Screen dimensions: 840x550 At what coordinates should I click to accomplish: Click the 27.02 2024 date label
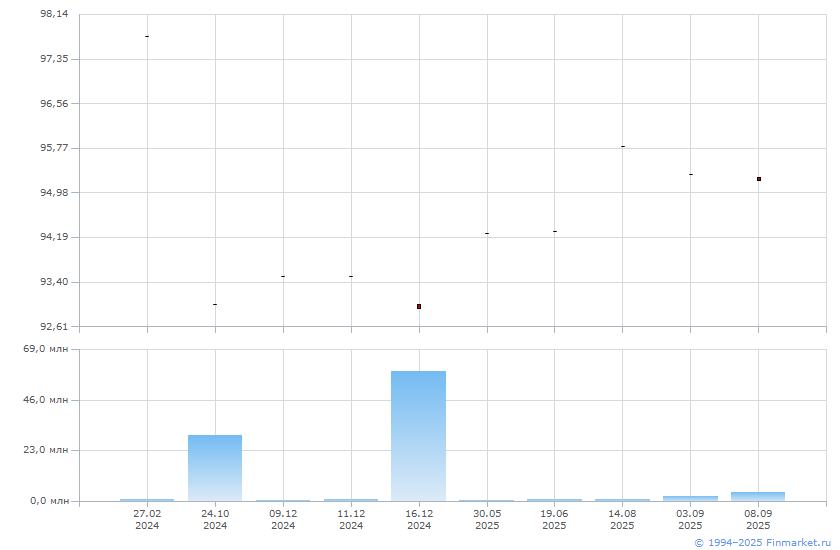[x=147, y=519]
